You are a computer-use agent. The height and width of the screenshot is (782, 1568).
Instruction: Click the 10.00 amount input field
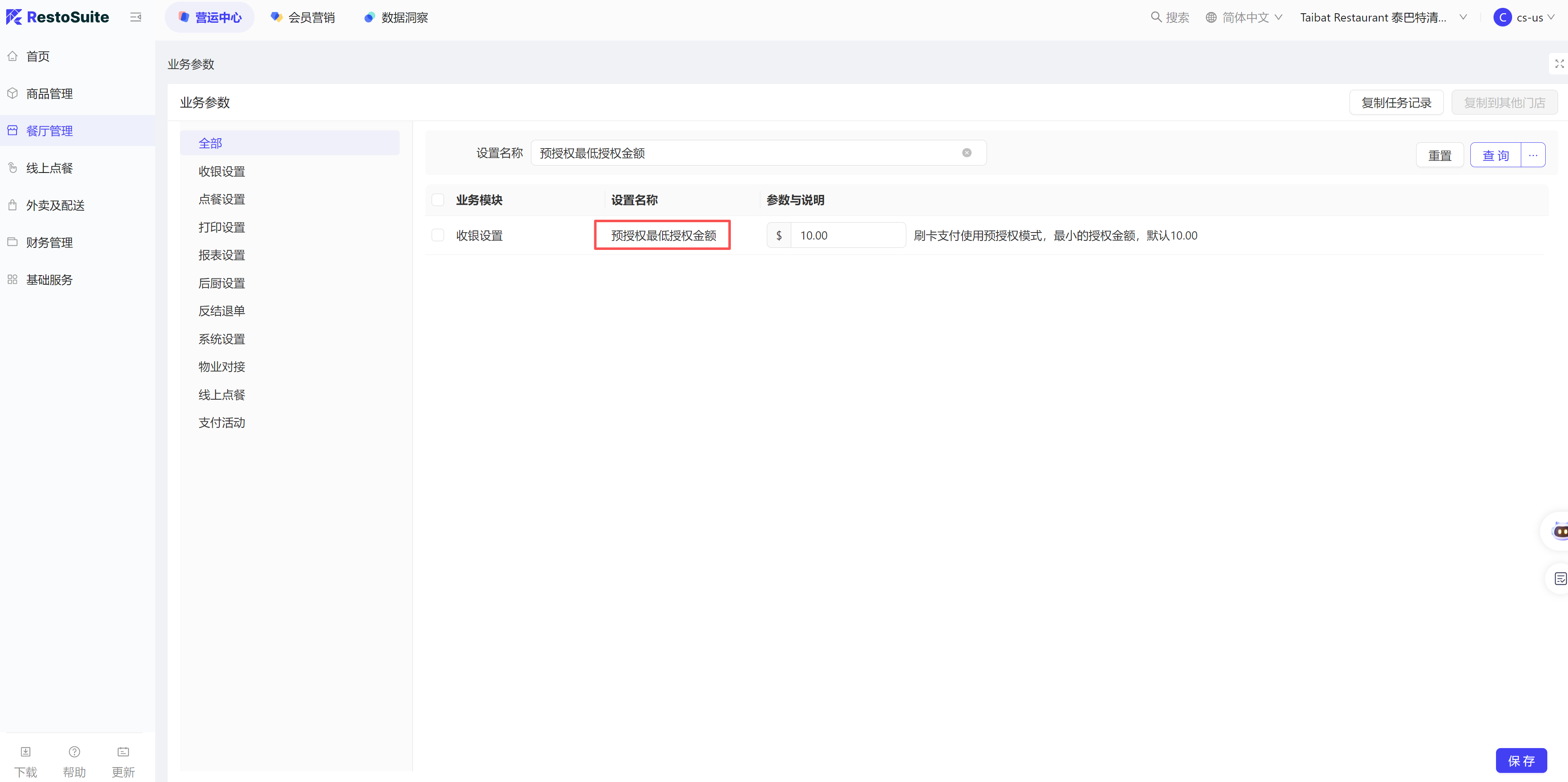tap(847, 235)
